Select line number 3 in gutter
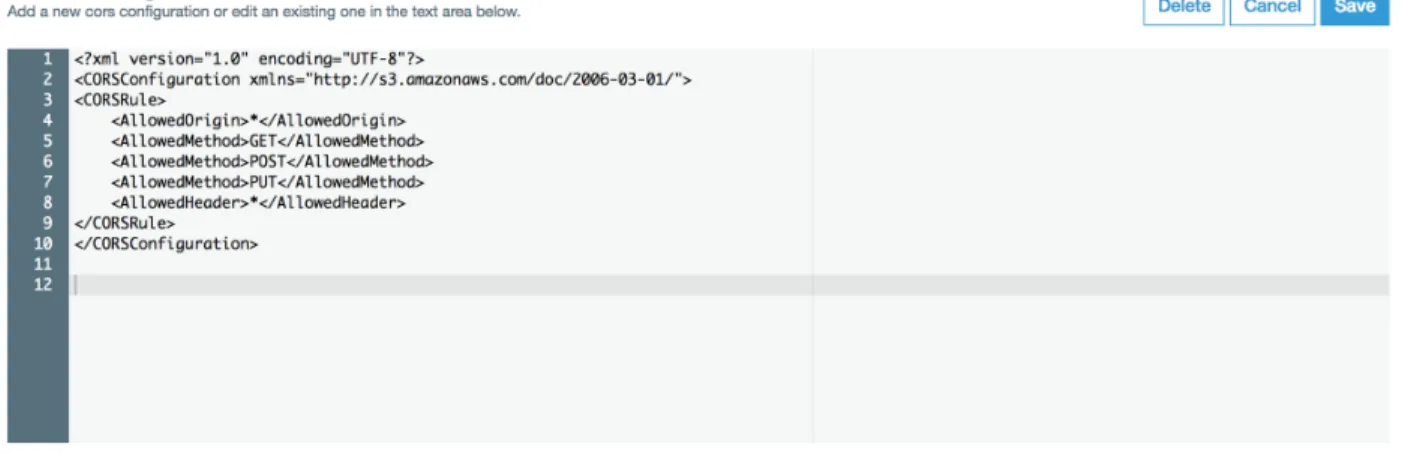1402x453 pixels. coord(47,100)
